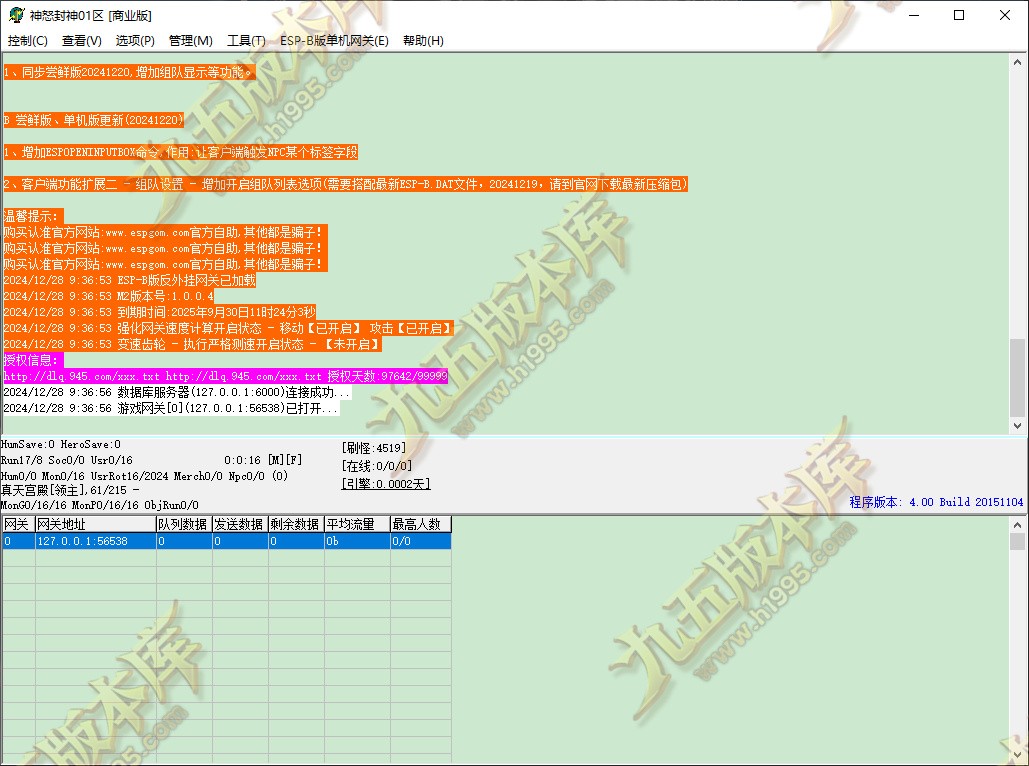This screenshot has width=1029, height=766.
Task: Click the 增加ESPOPENINPUTBOX命令 log line
Action: tap(180, 152)
